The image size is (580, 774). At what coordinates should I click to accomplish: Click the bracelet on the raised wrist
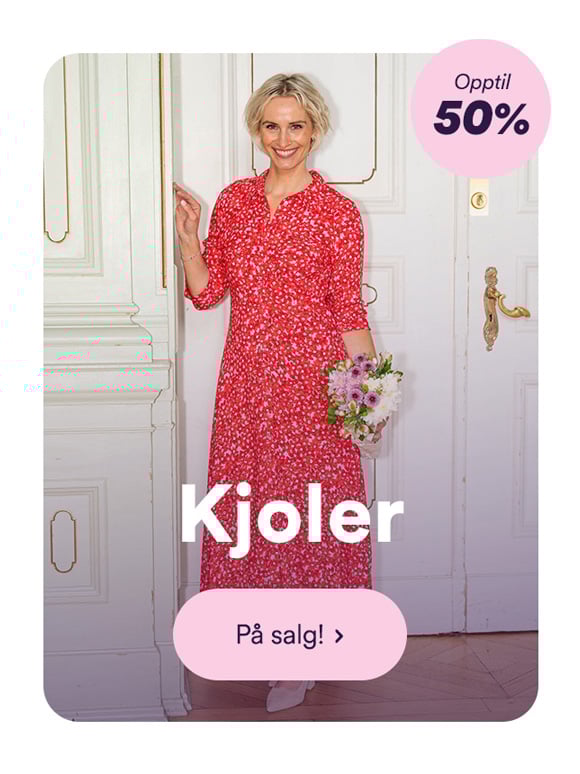pyautogui.click(x=192, y=257)
